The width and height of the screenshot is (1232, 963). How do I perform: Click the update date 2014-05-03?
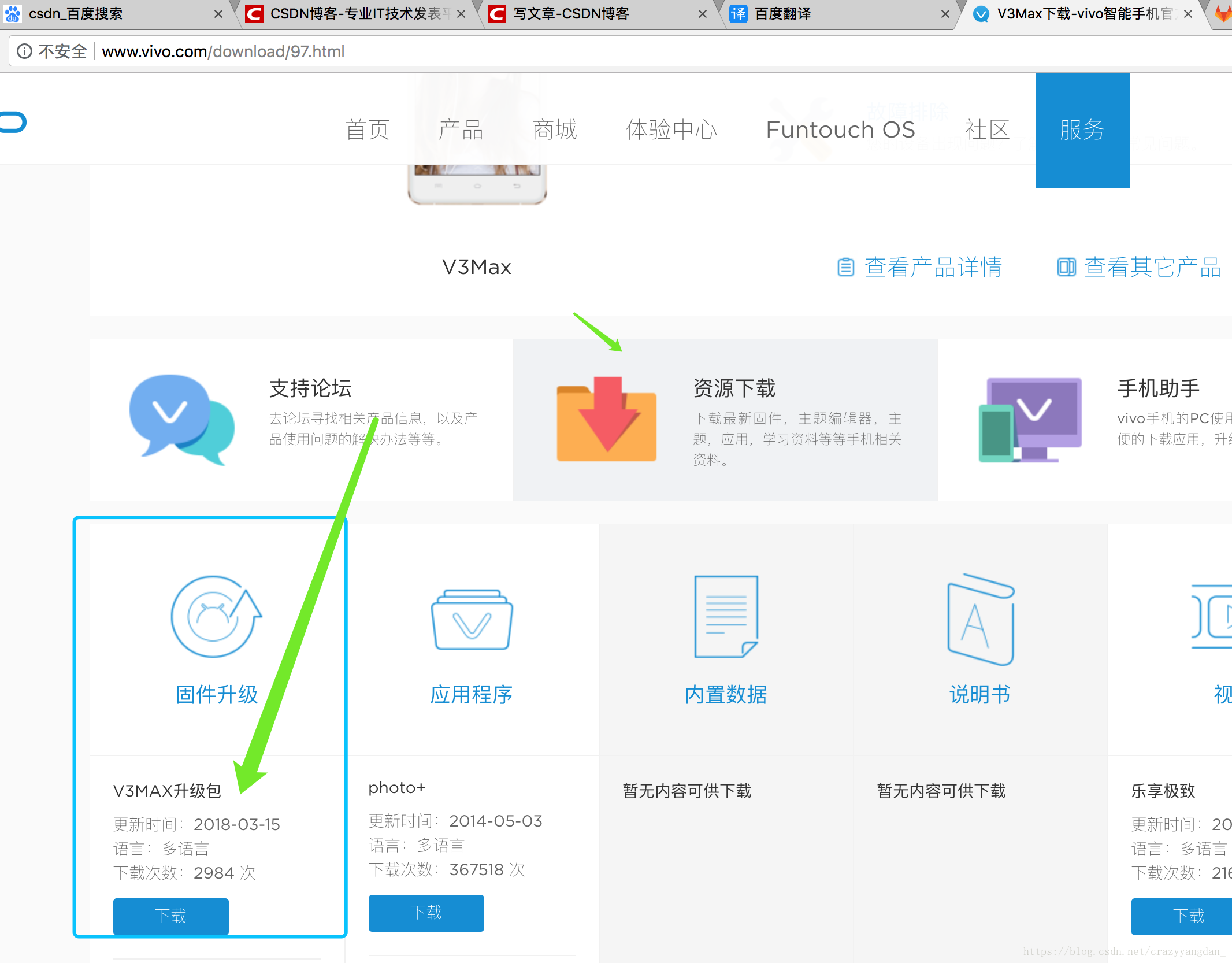(496, 821)
